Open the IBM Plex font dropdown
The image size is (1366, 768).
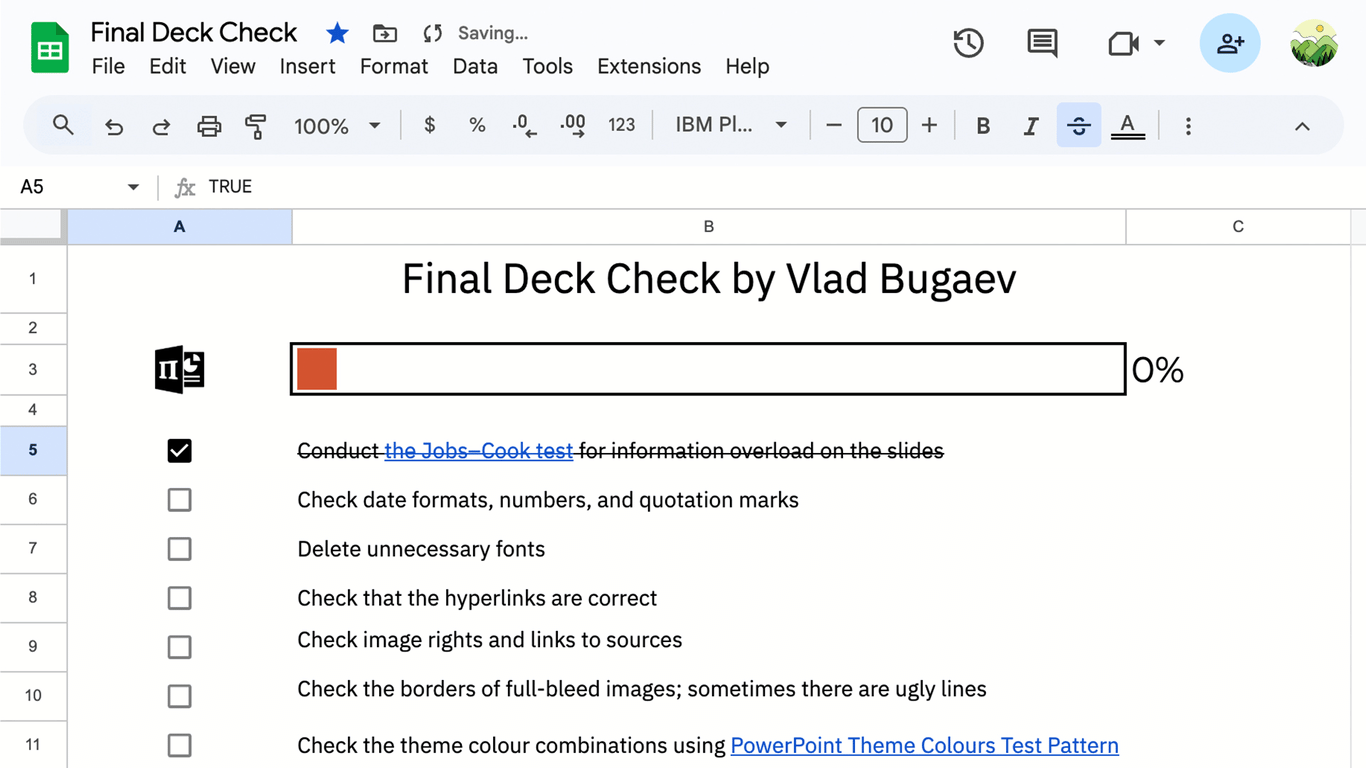click(731, 125)
